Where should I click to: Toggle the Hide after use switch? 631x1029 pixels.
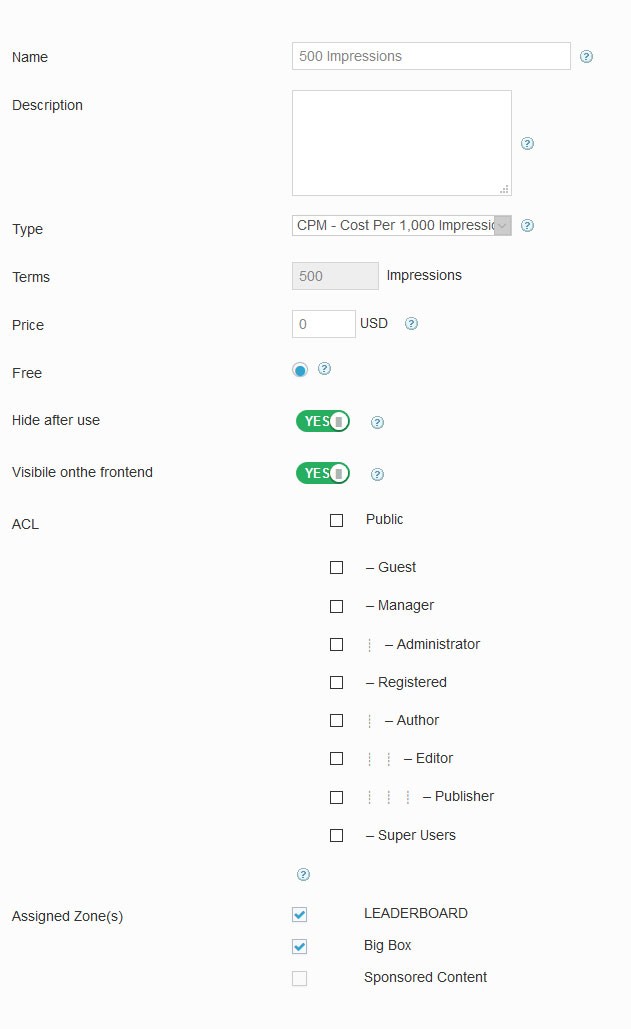pyautogui.click(x=323, y=421)
